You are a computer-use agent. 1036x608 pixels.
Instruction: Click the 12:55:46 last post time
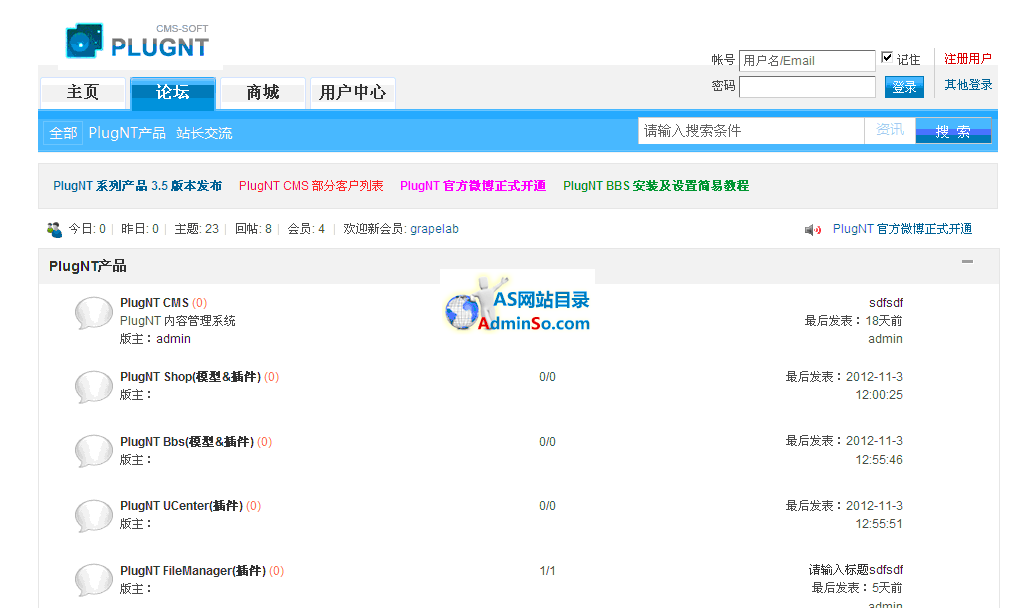coord(879,459)
